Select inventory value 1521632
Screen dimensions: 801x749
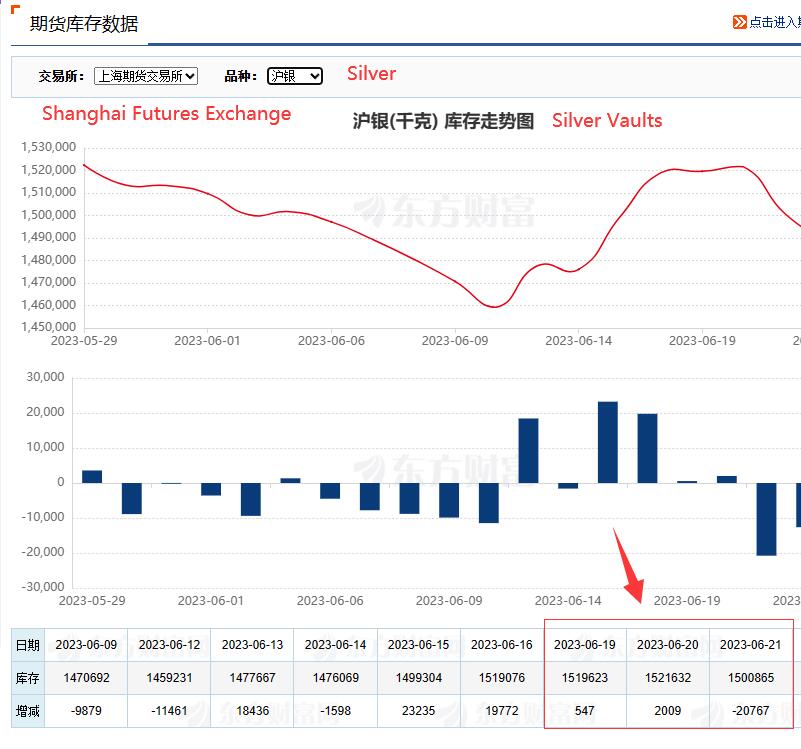tap(668, 678)
